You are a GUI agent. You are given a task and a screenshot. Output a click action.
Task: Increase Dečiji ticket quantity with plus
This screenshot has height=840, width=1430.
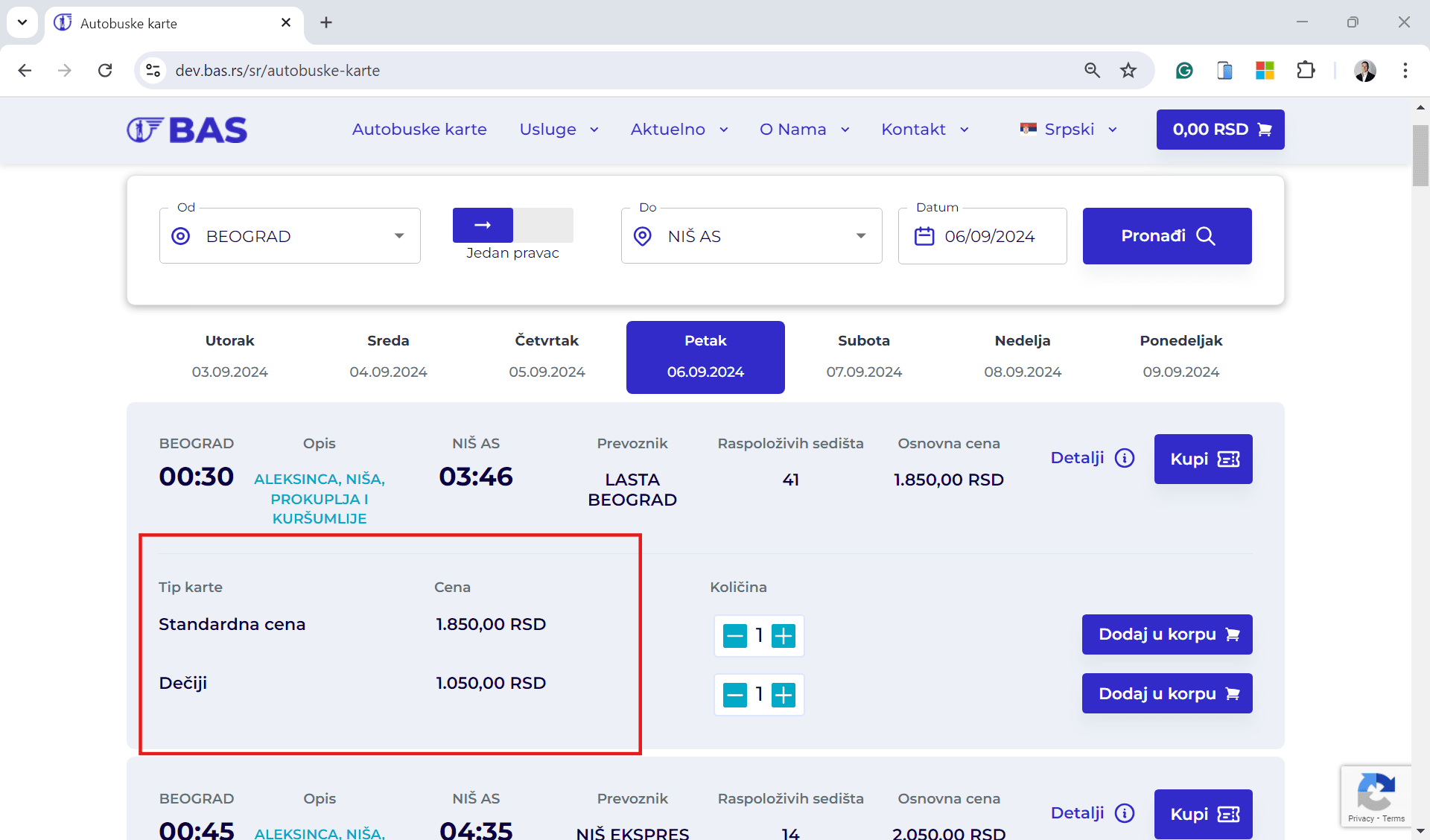coord(784,695)
